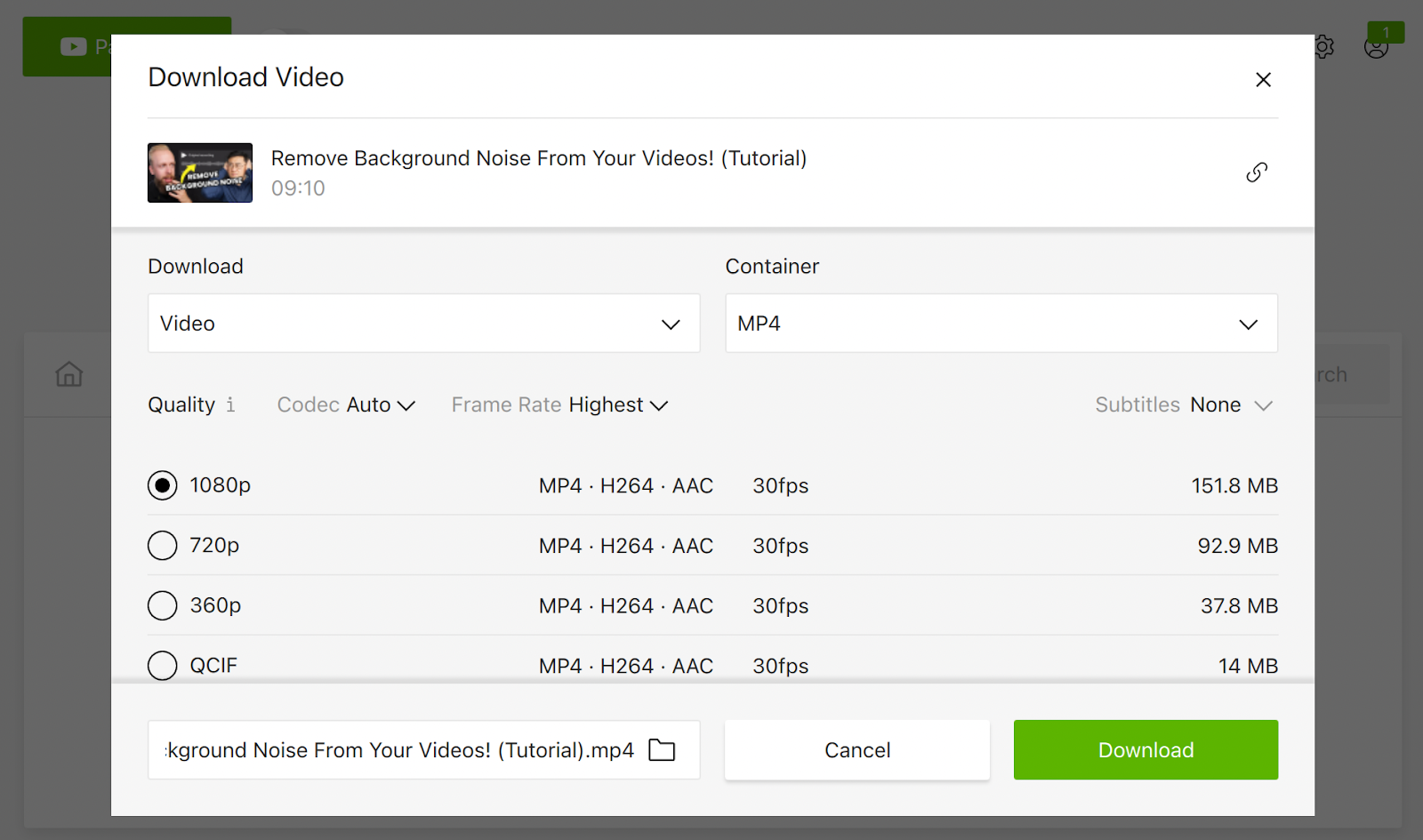Click the Quality info icon

coord(230,404)
